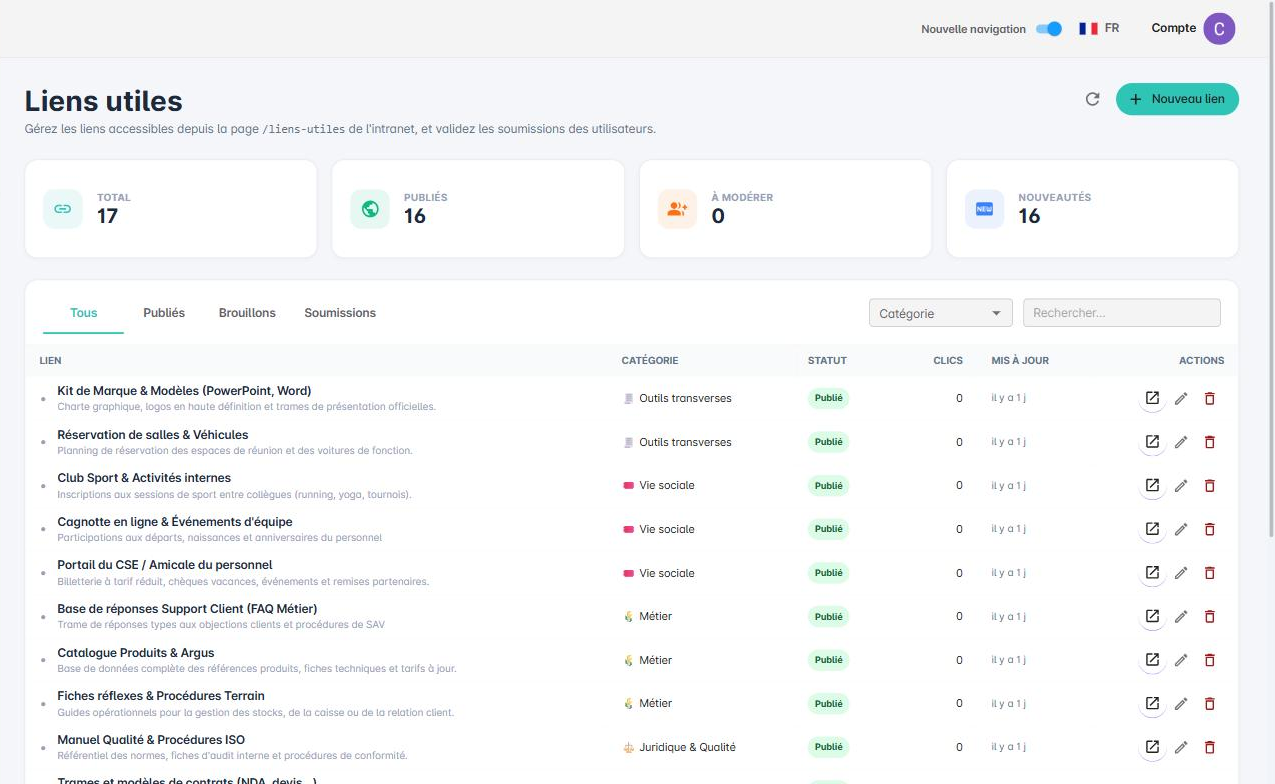Click Vie sociale on Club Sport row

(x=667, y=485)
